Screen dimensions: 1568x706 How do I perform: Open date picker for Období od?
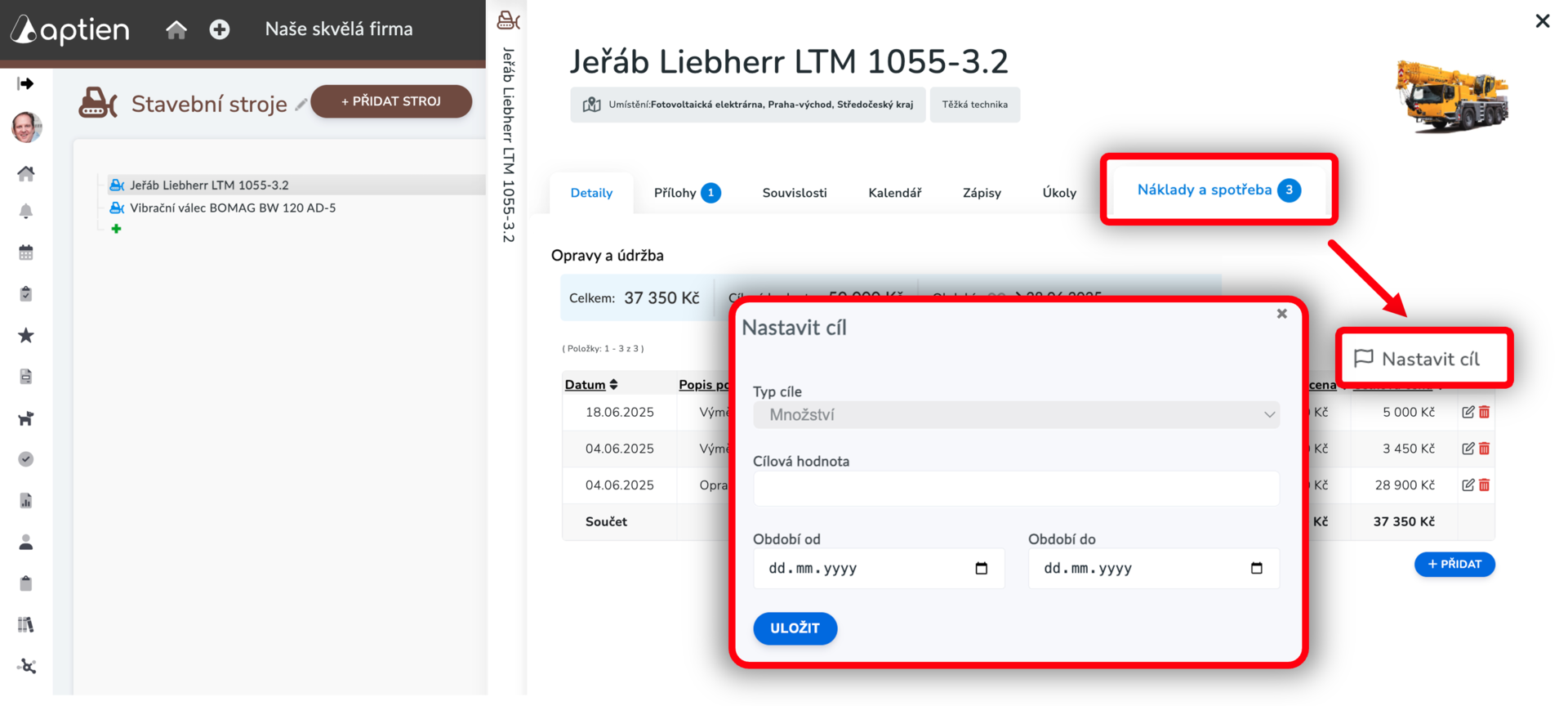point(982,568)
